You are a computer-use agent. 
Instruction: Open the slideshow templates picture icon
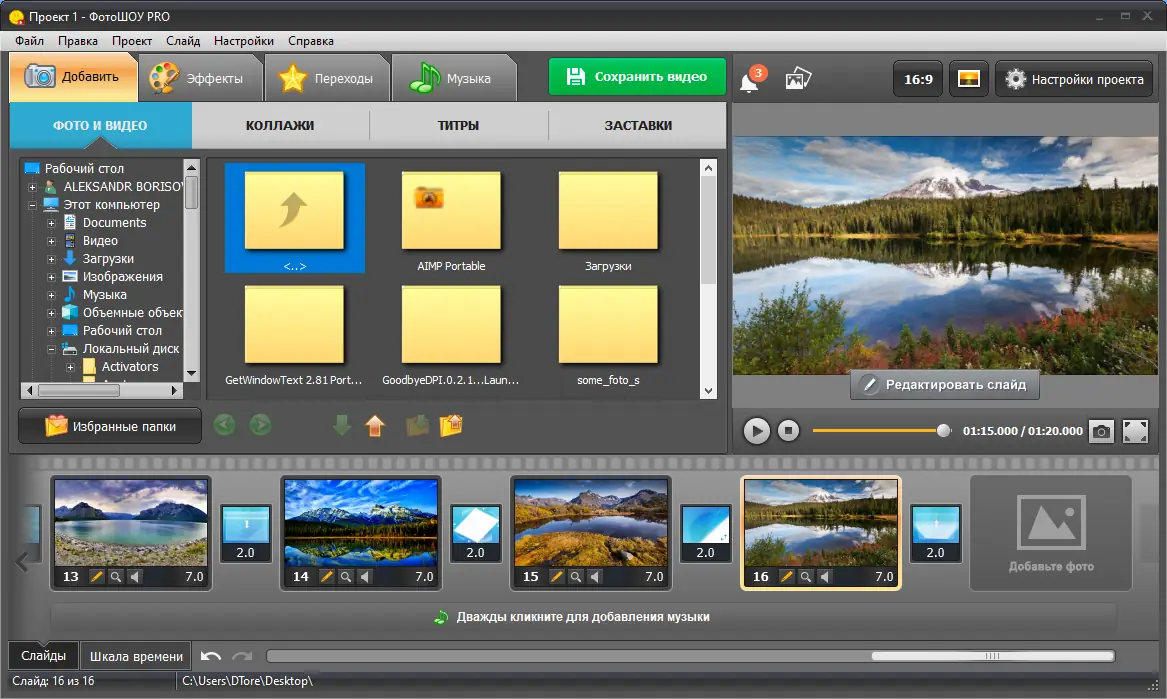pyautogui.click(x=798, y=78)
